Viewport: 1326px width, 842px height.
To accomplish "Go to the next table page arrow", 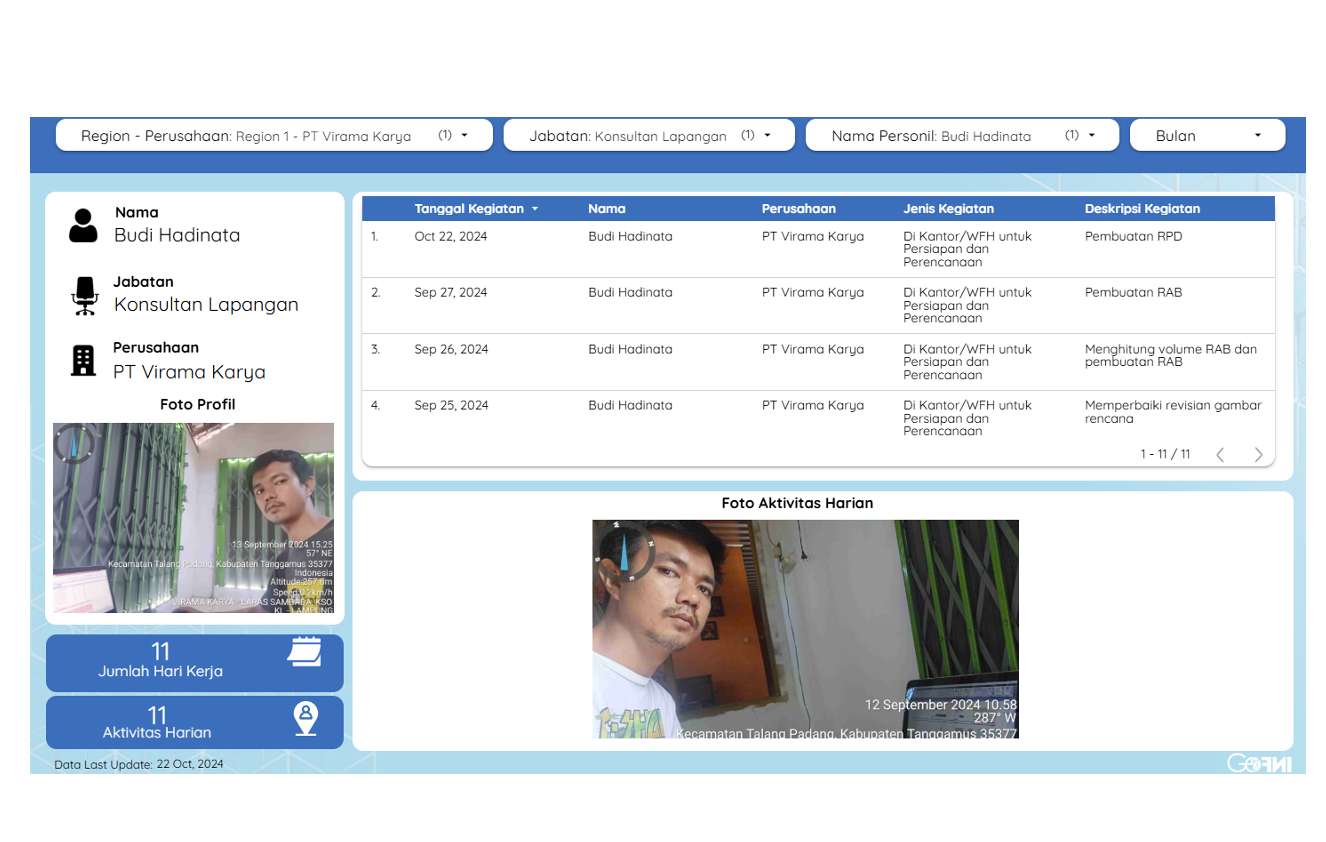I will (1258, 455).
